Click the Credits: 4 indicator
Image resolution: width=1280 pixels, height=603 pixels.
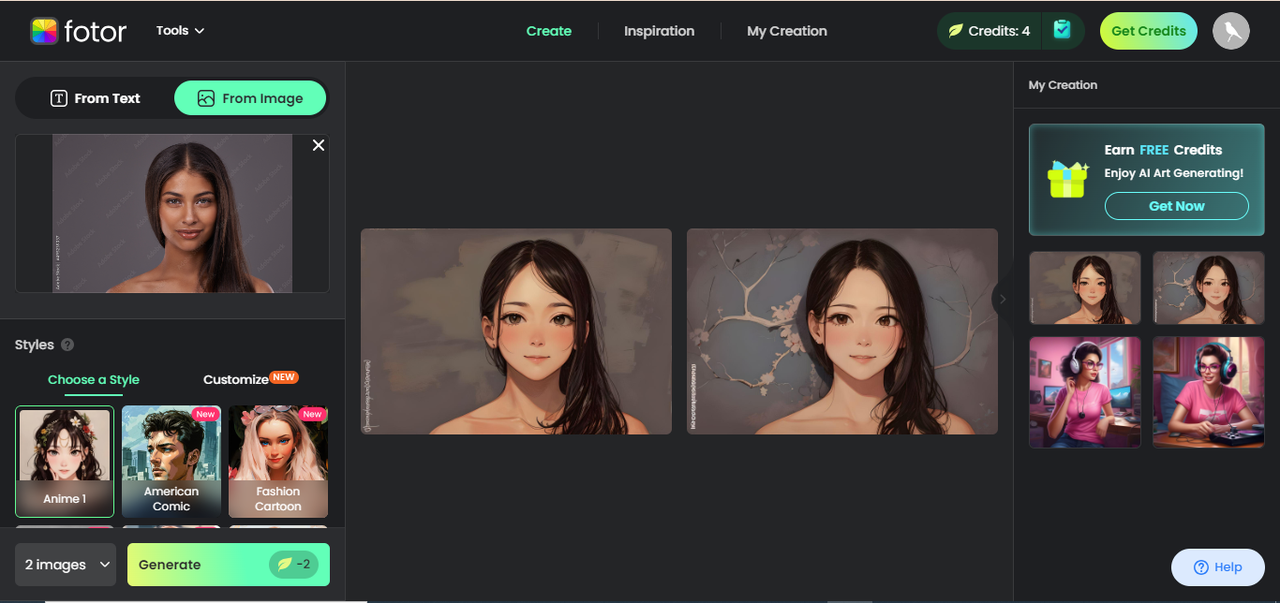[989, 31]
